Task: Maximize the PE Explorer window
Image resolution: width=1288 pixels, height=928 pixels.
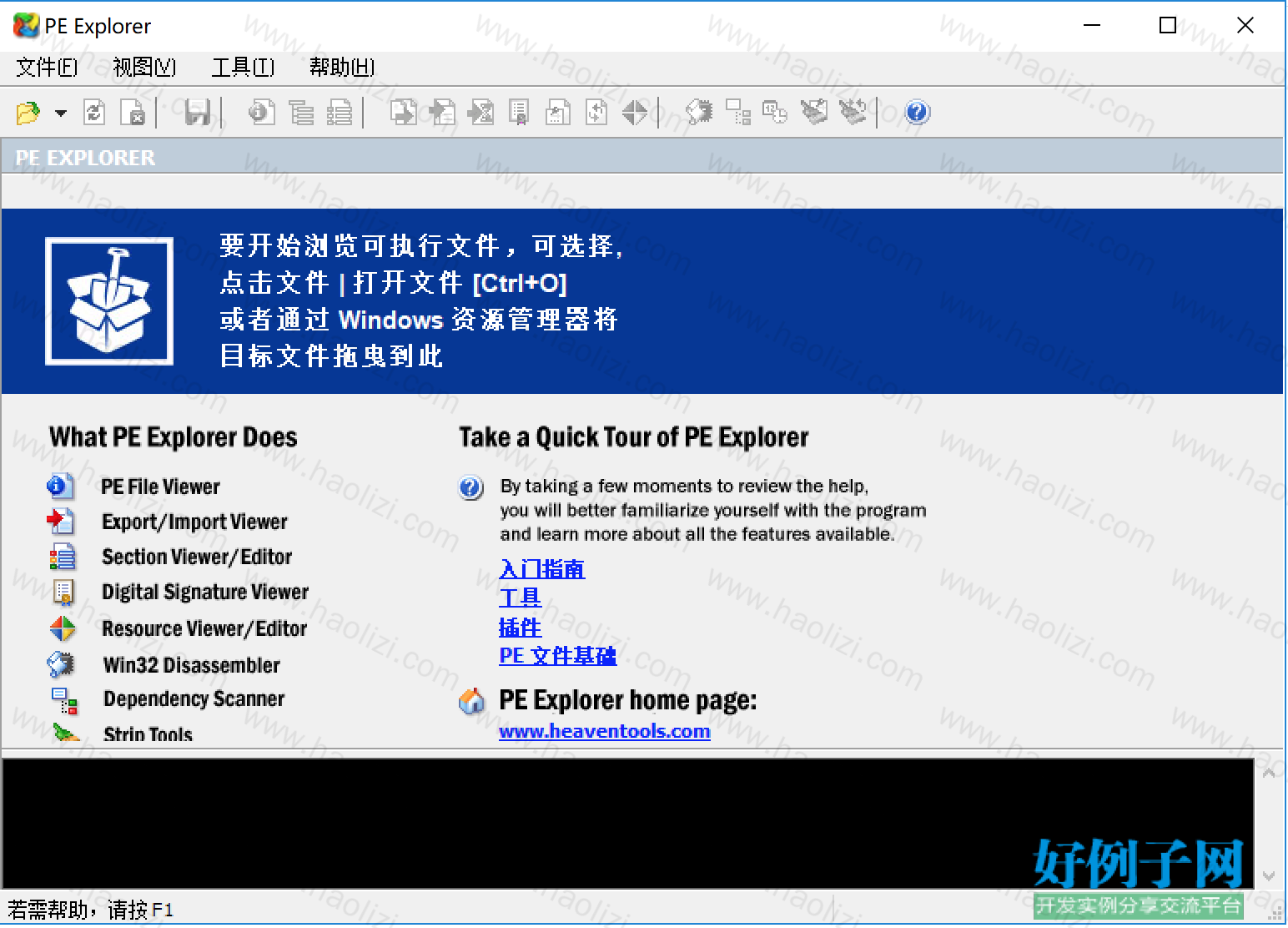Action: coord(1168,26)
